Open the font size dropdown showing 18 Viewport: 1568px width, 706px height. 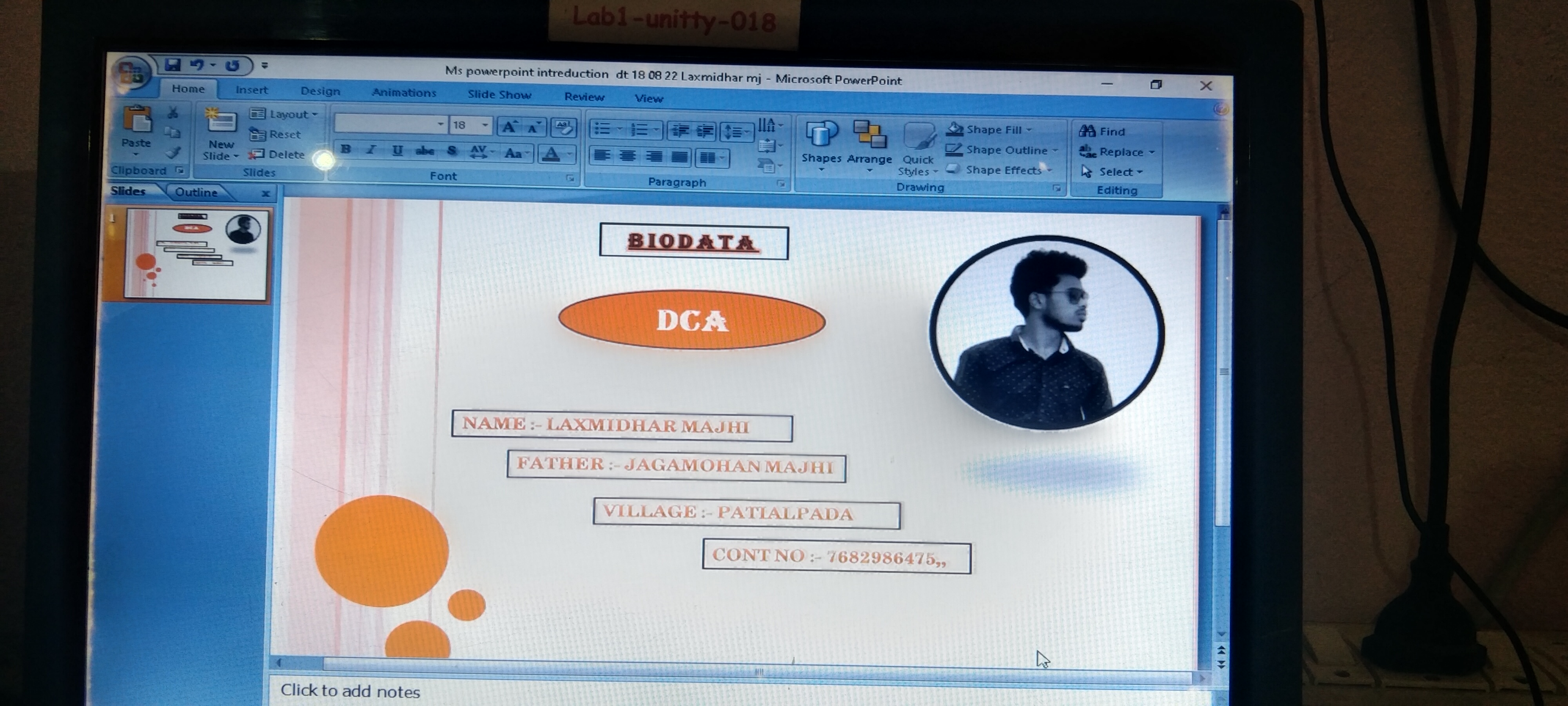[485, 125]
